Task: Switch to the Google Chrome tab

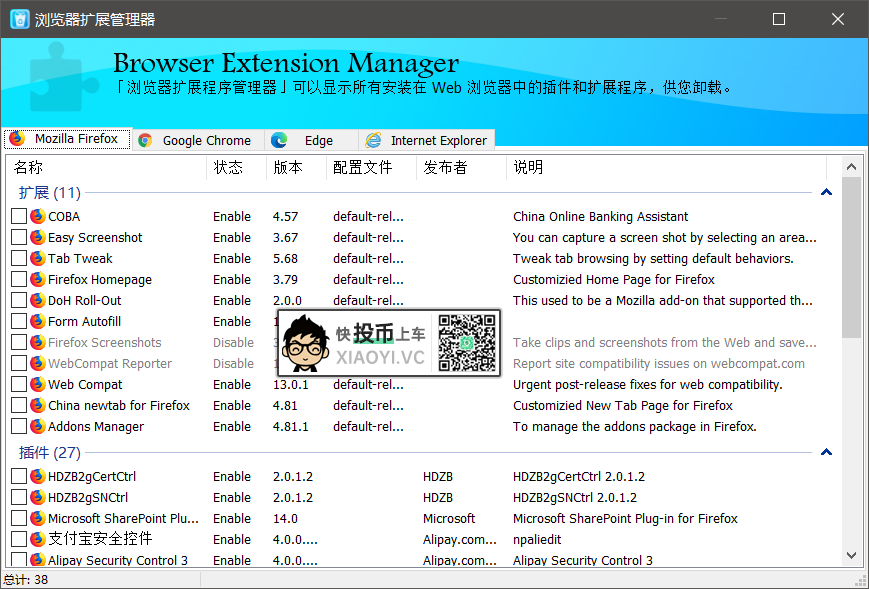Action: pyautogui.click(x=199, y=140)
